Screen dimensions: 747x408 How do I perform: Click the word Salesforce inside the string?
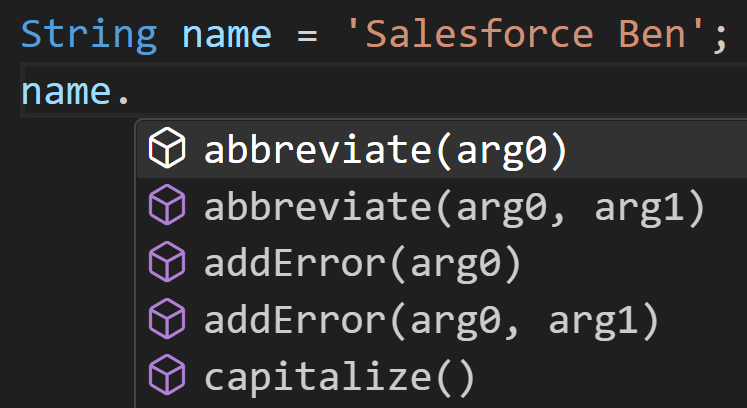click(x=480, y=34)
